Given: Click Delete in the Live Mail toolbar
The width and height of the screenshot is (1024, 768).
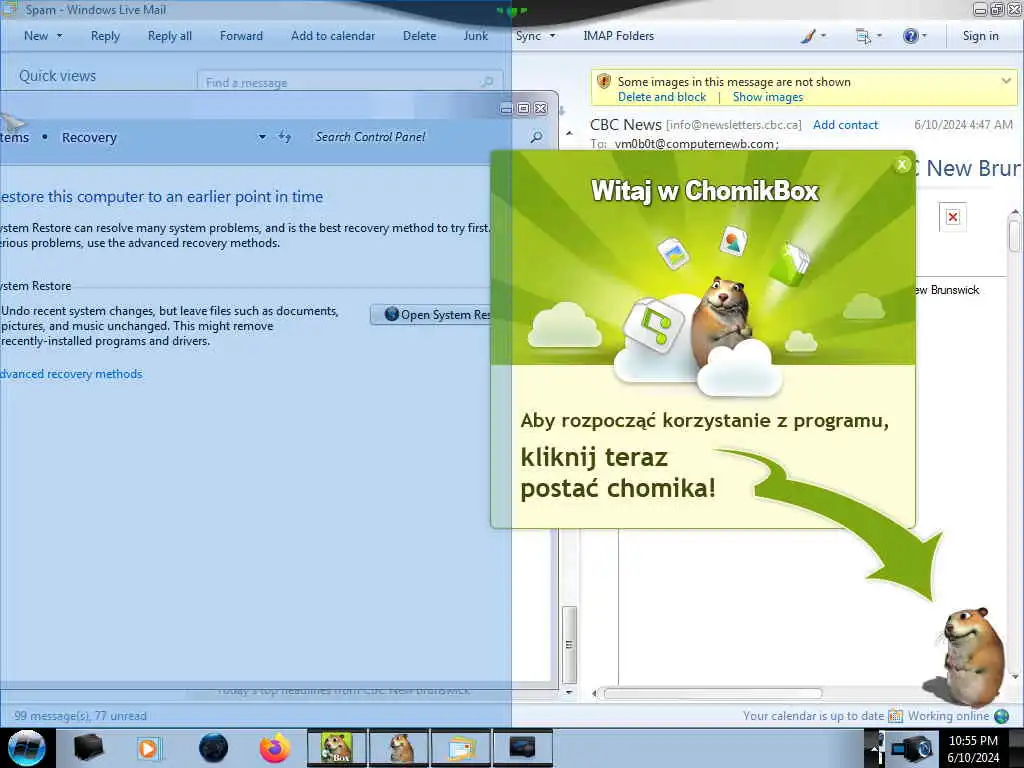Looking at the screenshot, I should 419,36.
